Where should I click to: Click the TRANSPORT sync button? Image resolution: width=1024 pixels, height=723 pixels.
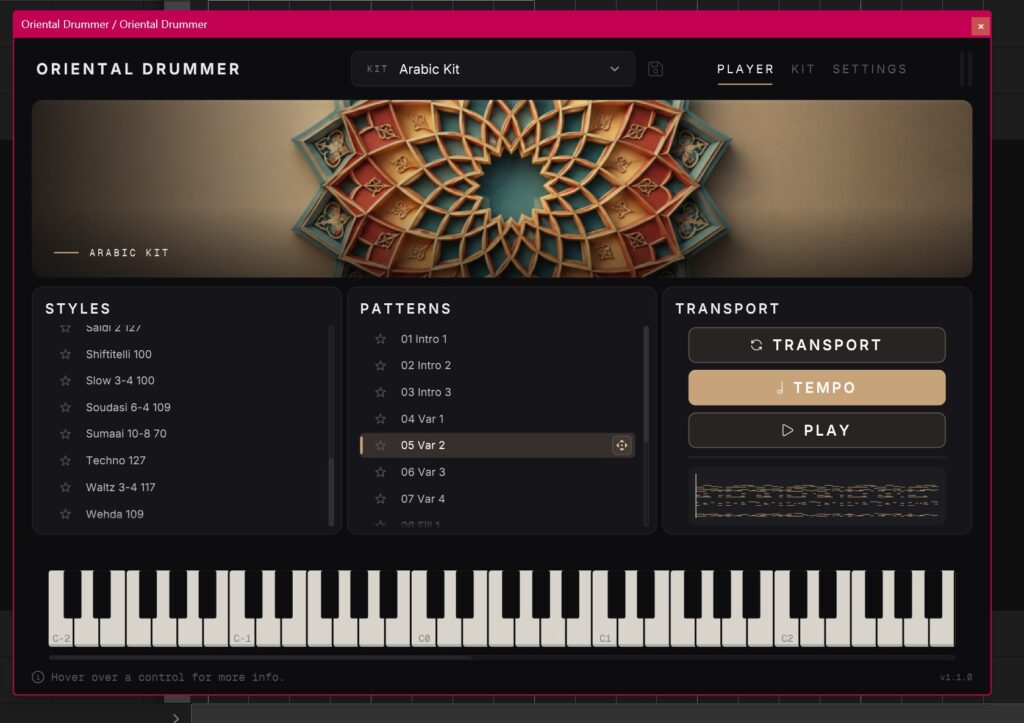point(816,345)
